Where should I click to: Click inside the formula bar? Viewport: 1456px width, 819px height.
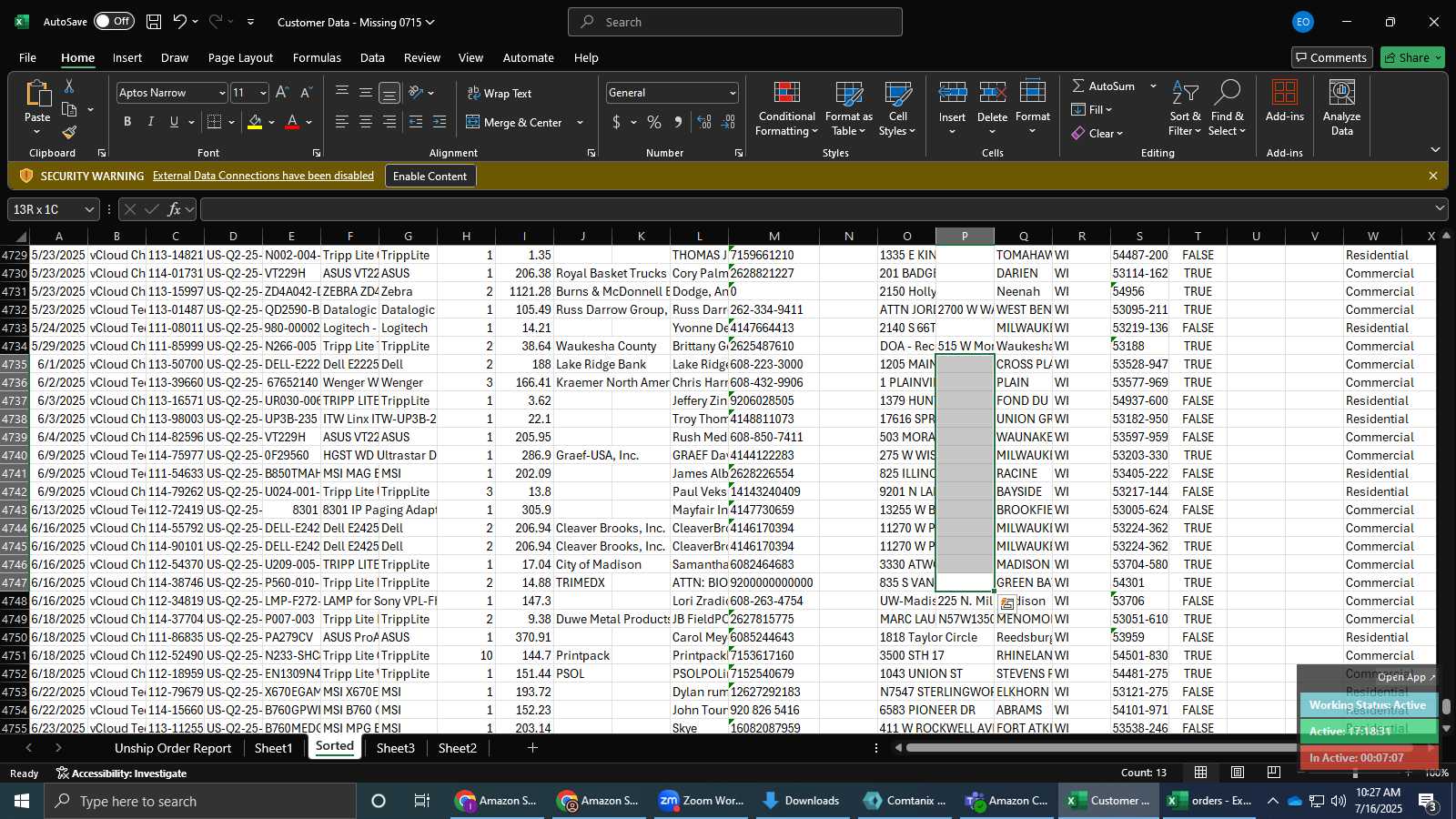(x=816, y=209)
